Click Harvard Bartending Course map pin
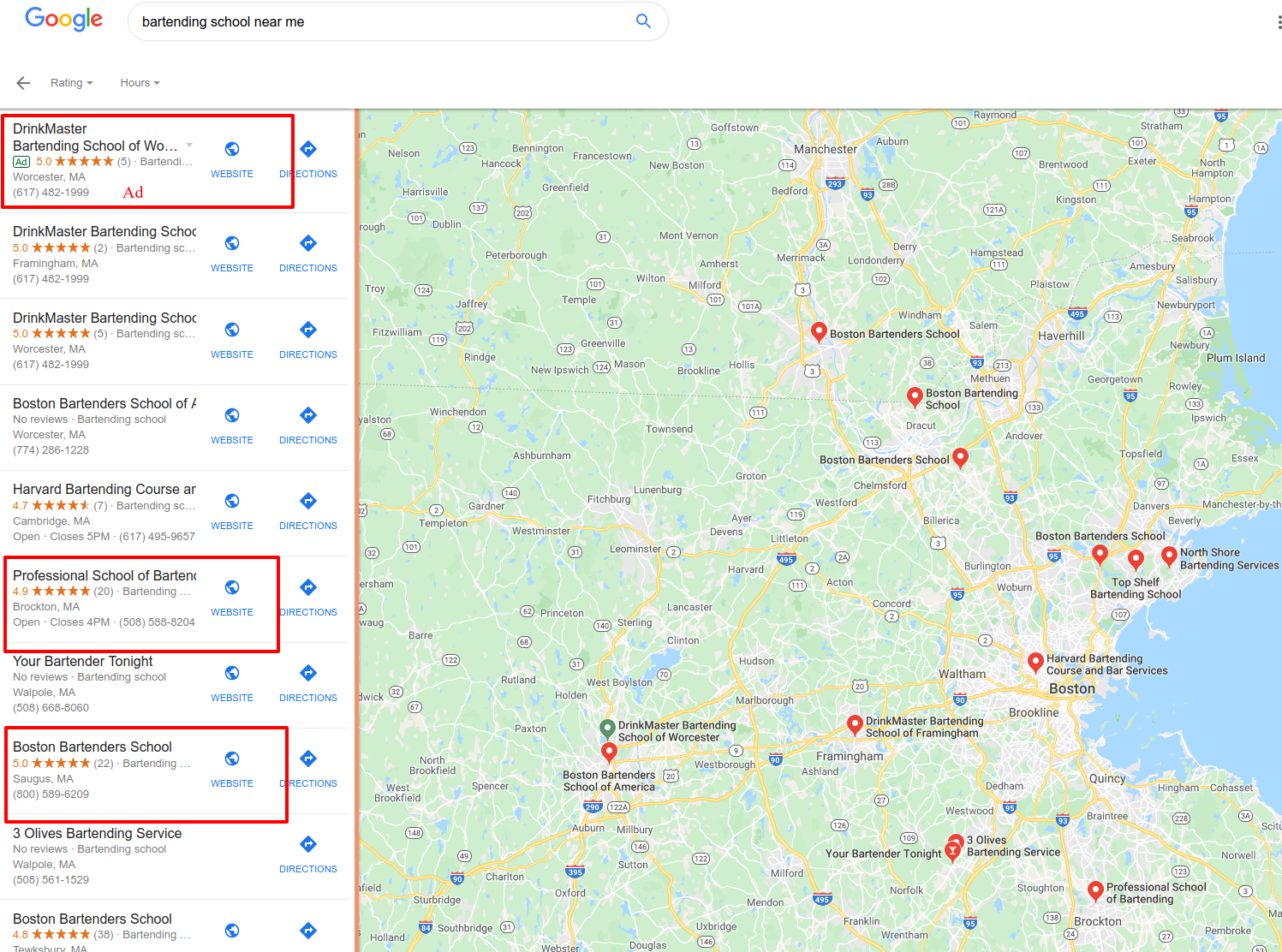Screen dimensions: 1282x952 tap(1035, 663)
